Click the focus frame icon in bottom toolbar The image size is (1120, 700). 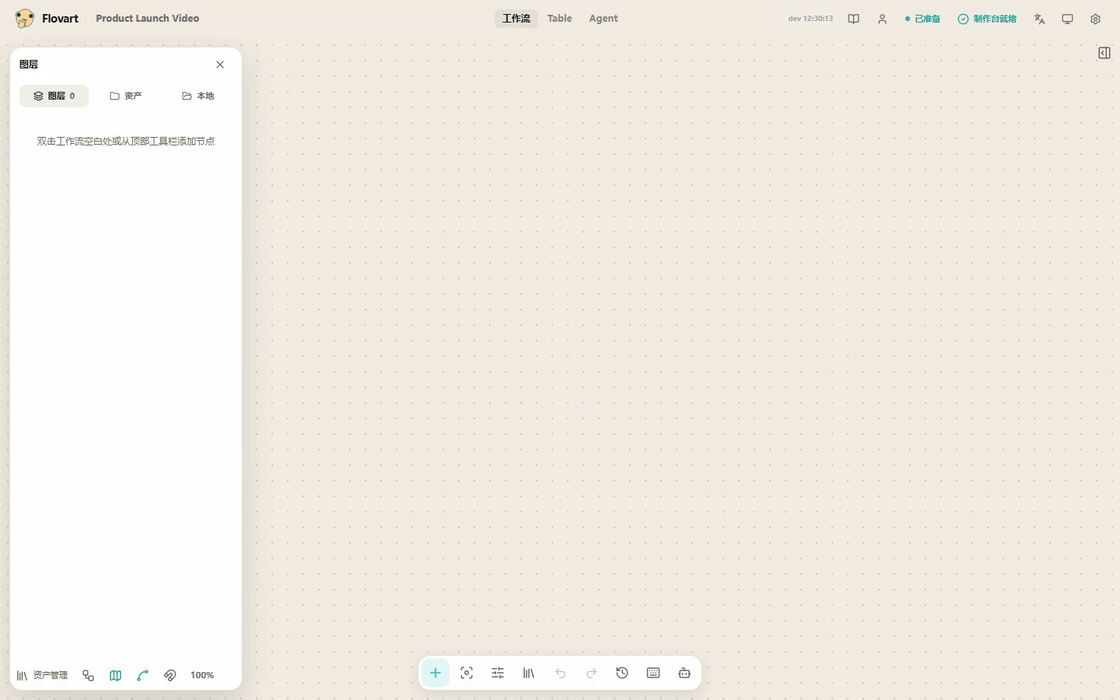coord(466,673)
